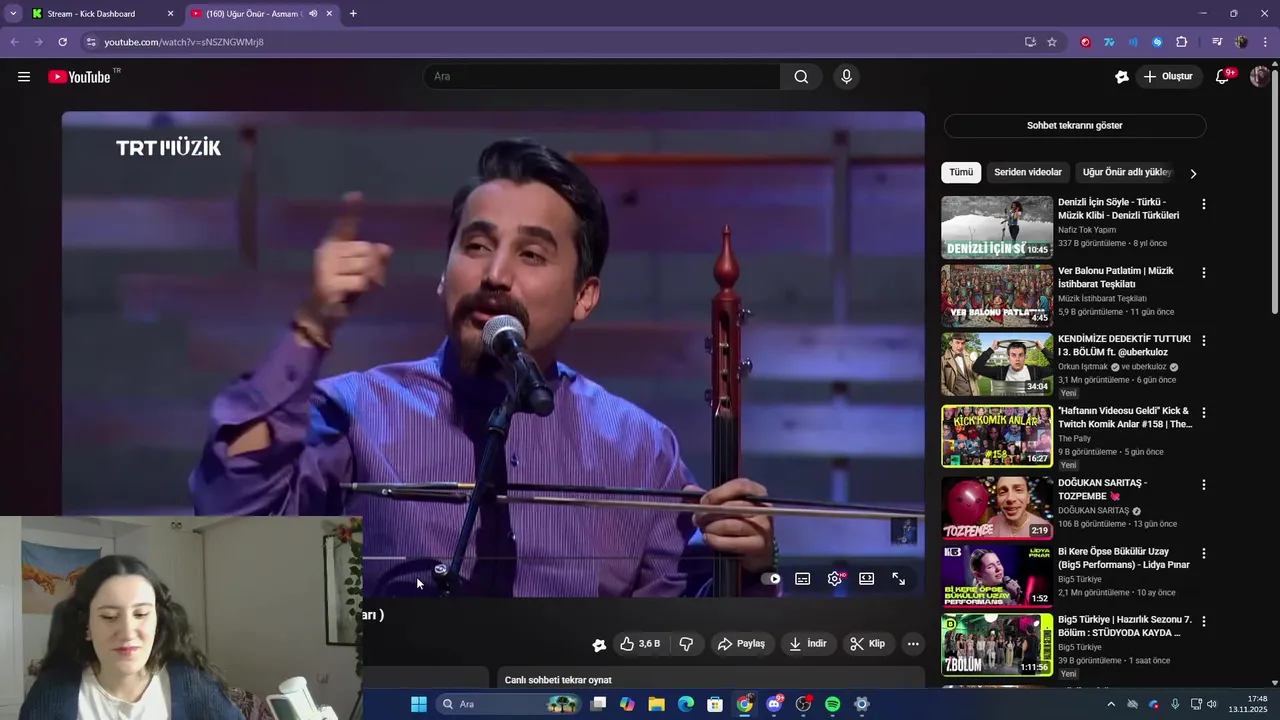Open options for Big5 Türkiye Hazırlık Sezonu video
Image resolution: width=1280 pixels, height=720 pixels.
(x=1204, y=621)
